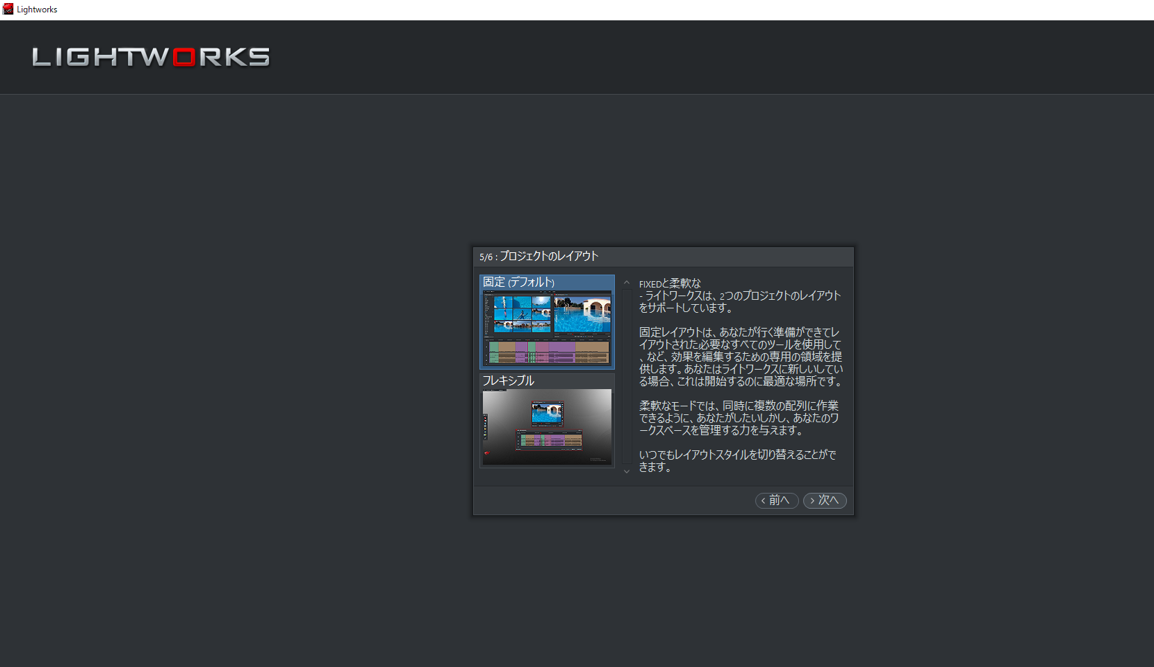Select the 固定 (デフォルト) layout thumbnail

pyautogui.click(x=547, y=322)
